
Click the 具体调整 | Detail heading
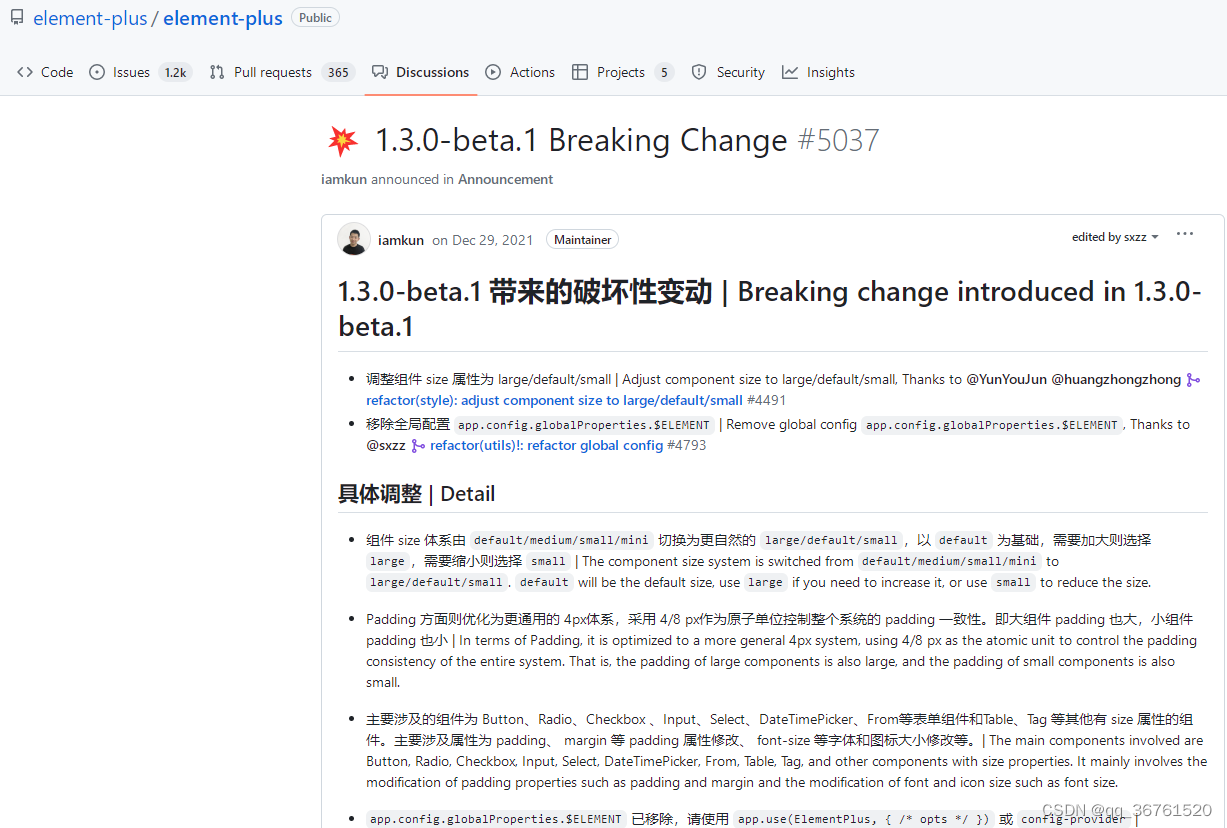[416, 494]
